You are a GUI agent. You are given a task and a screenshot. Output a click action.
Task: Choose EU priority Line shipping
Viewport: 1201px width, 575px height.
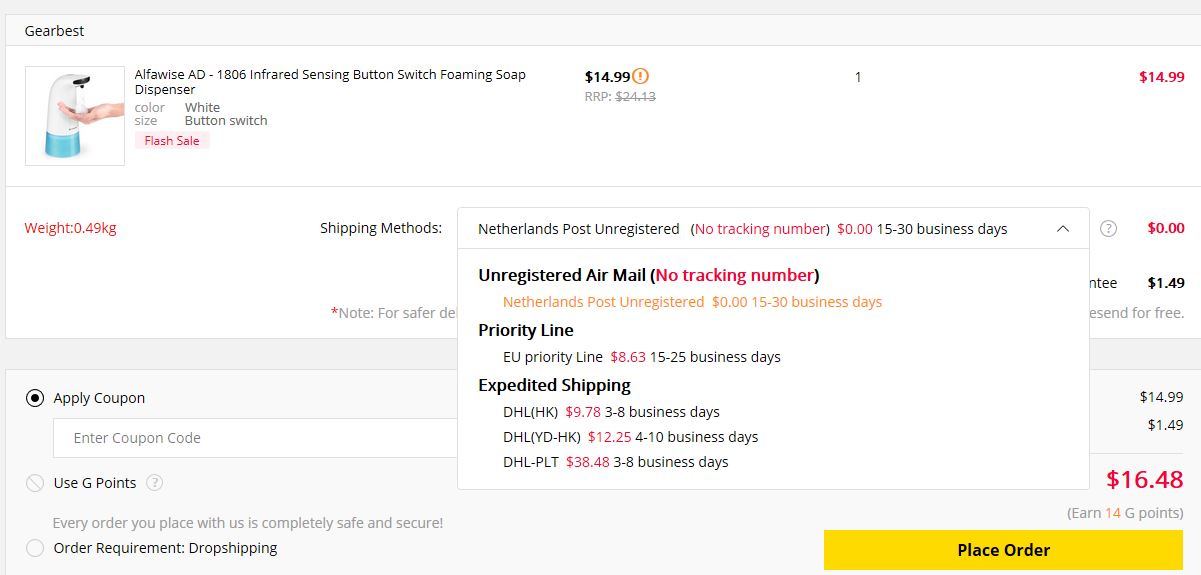tap(642, 357)
